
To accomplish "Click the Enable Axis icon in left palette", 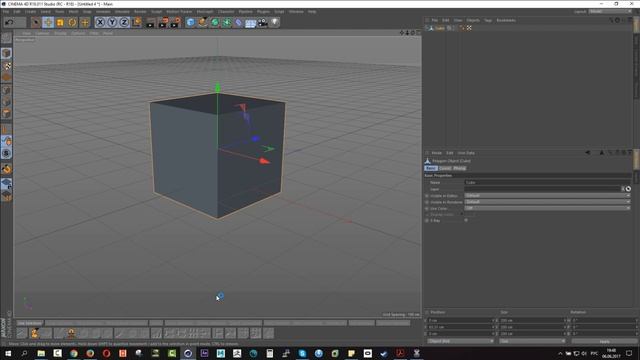I will [x=6, y=130].
